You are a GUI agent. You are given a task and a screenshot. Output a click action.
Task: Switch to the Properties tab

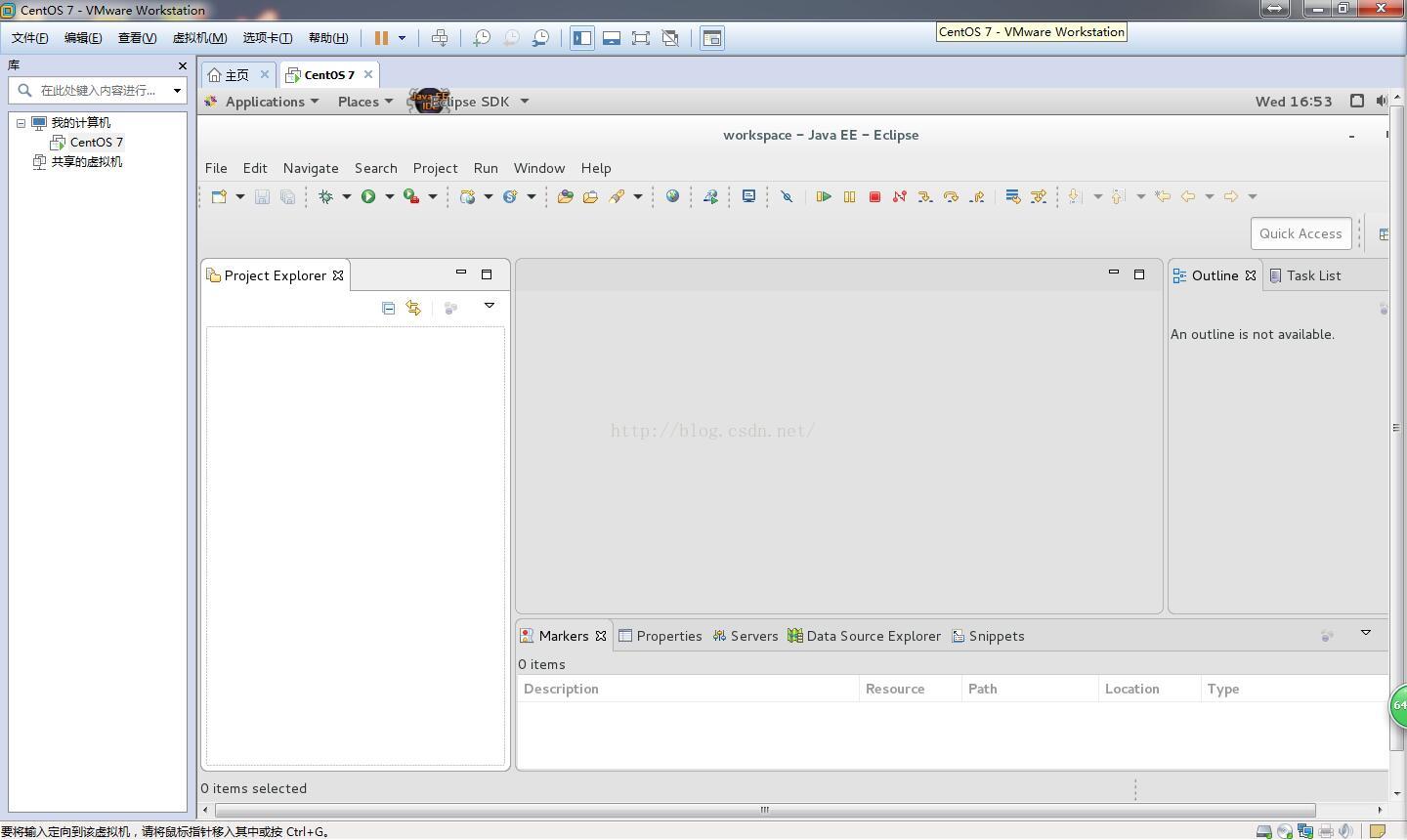[x=661, y=636]
